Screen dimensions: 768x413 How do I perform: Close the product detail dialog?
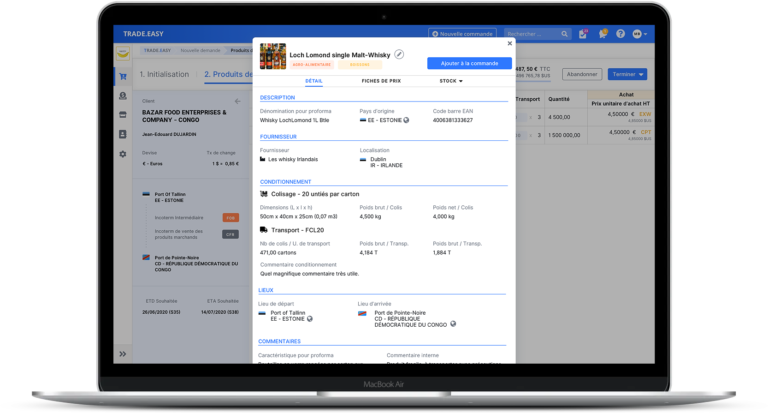click(x=509, y=44)
